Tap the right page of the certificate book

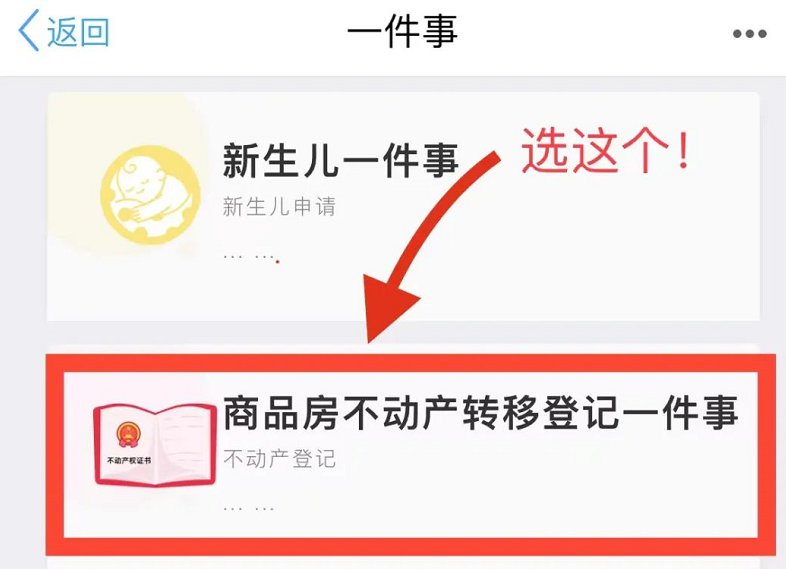(x=185, y=443)
